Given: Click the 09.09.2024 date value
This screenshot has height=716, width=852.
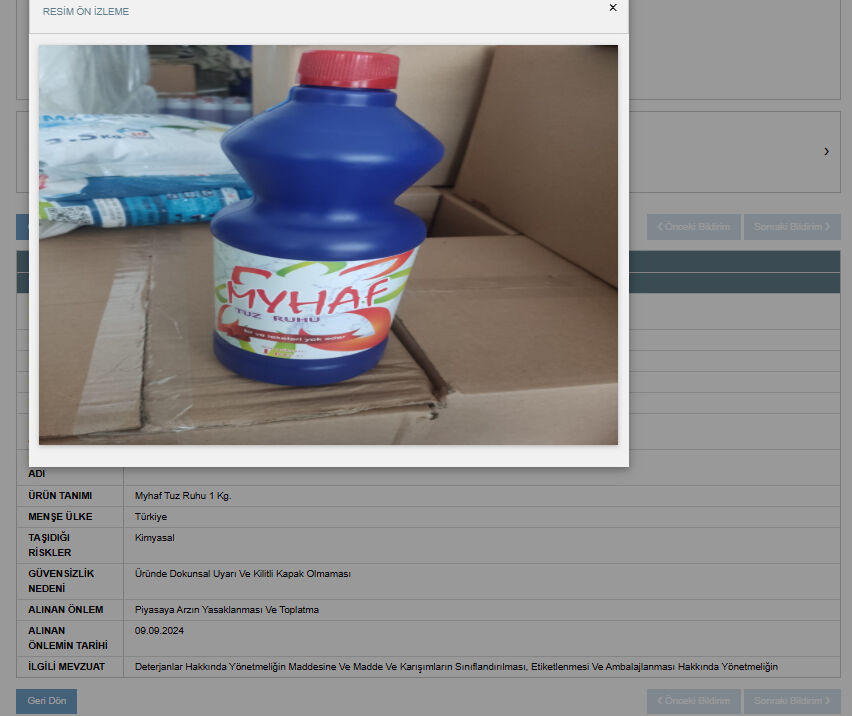Looking at the screenshot, I should (x=159, y=631).
